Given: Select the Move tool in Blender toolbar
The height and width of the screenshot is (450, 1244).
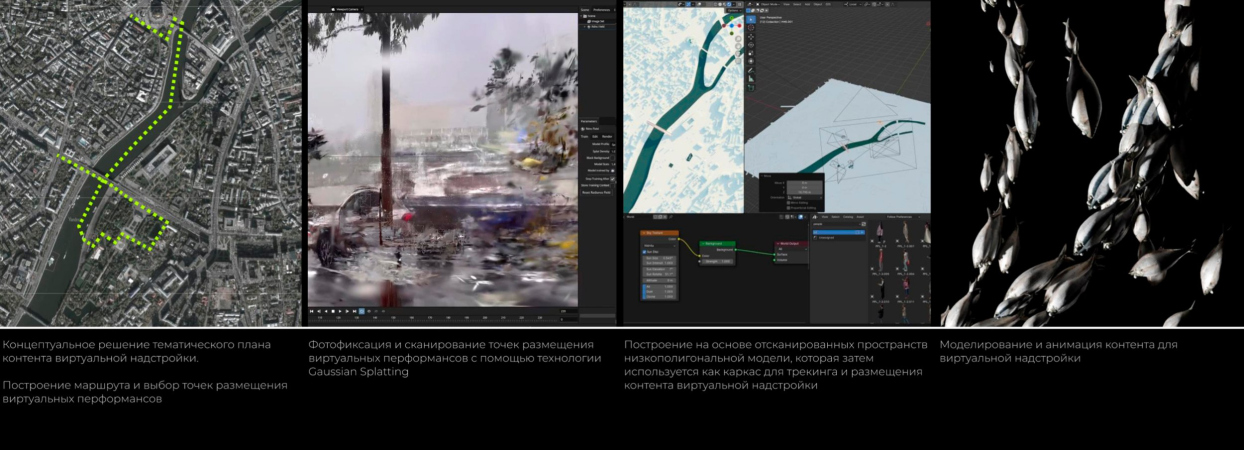Looking at the screenshot, I should coord(751,39).
